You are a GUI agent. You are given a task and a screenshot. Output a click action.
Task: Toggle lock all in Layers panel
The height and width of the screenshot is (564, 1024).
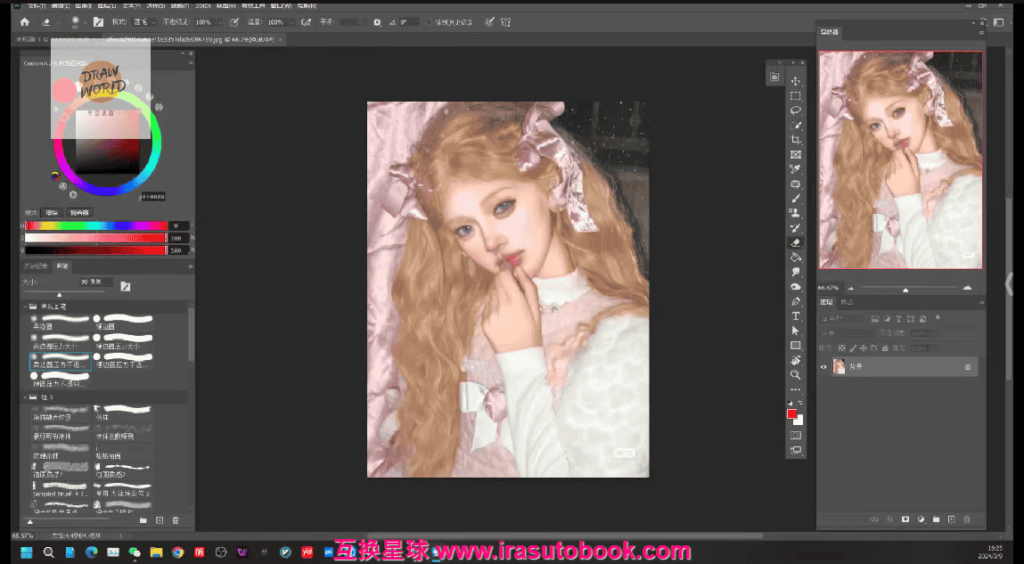pyautogui.click(x=884, y=349)
